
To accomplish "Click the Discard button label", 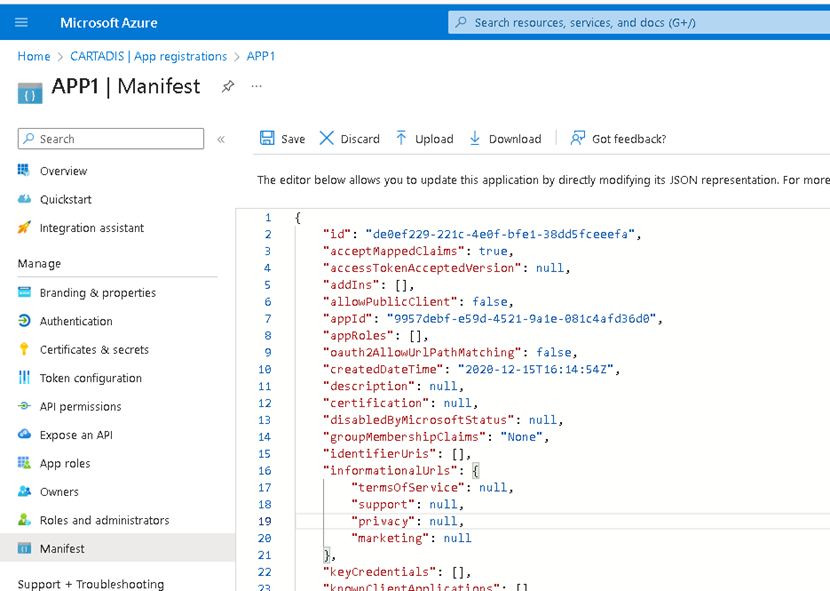I will click(x=360, y=139).
